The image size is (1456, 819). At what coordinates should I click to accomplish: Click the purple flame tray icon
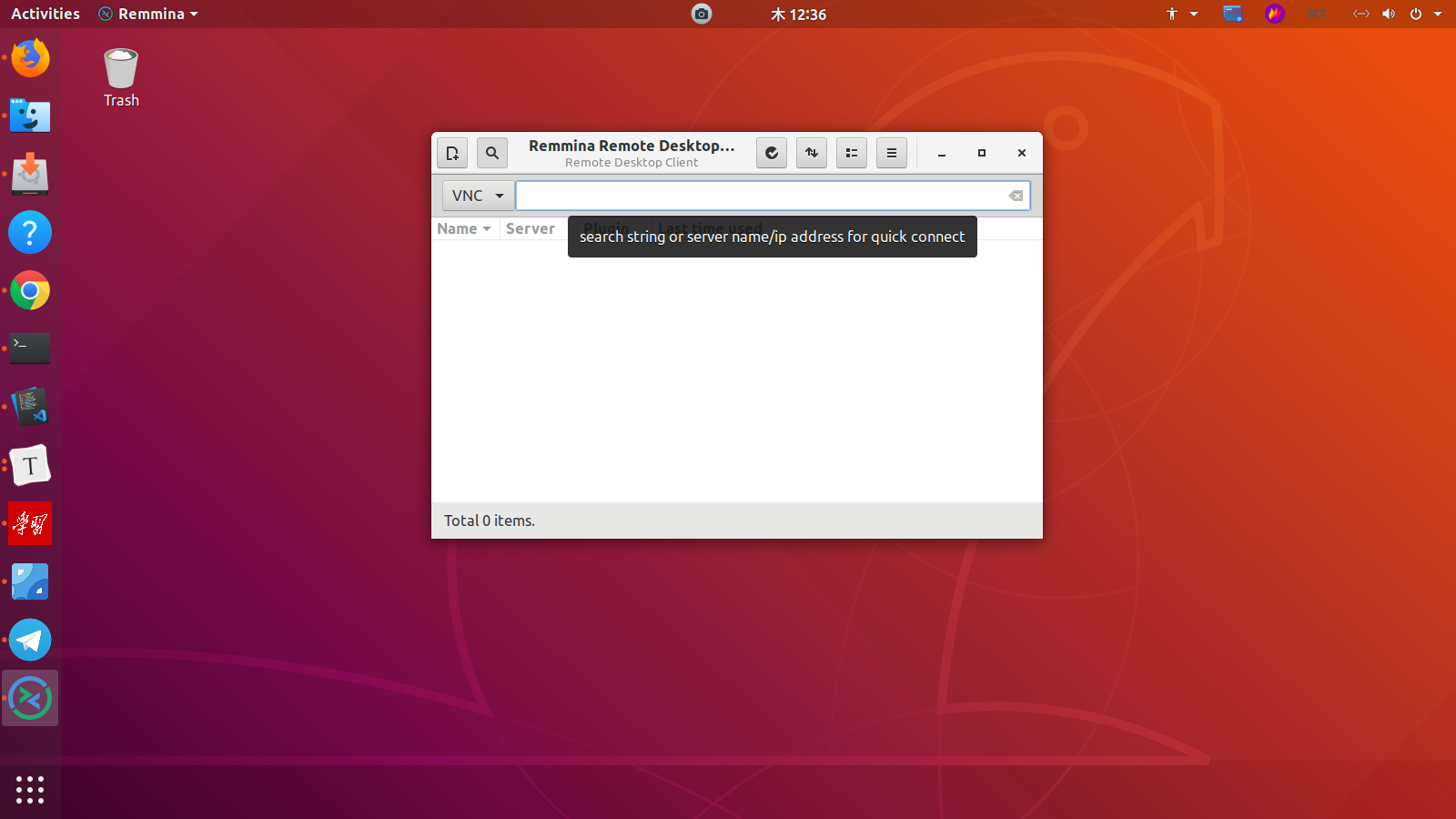(1275, 14)
